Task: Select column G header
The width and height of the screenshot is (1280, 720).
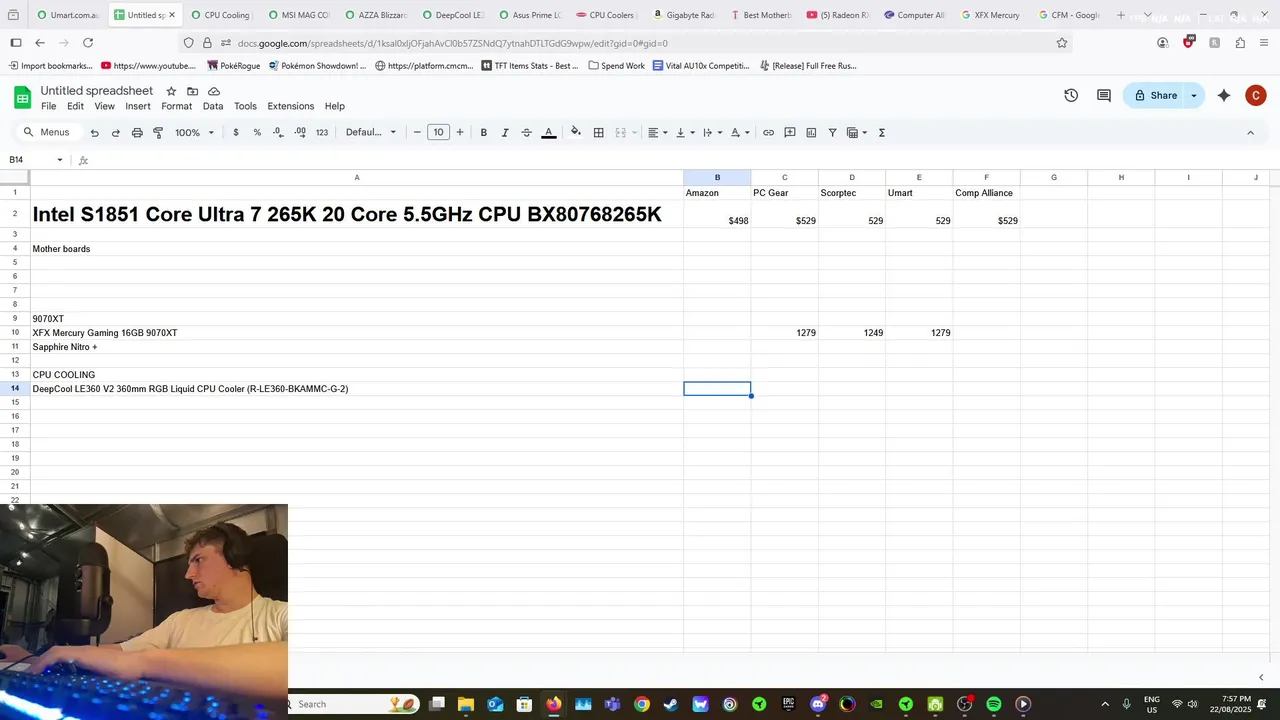Action: pos(1053,178)
